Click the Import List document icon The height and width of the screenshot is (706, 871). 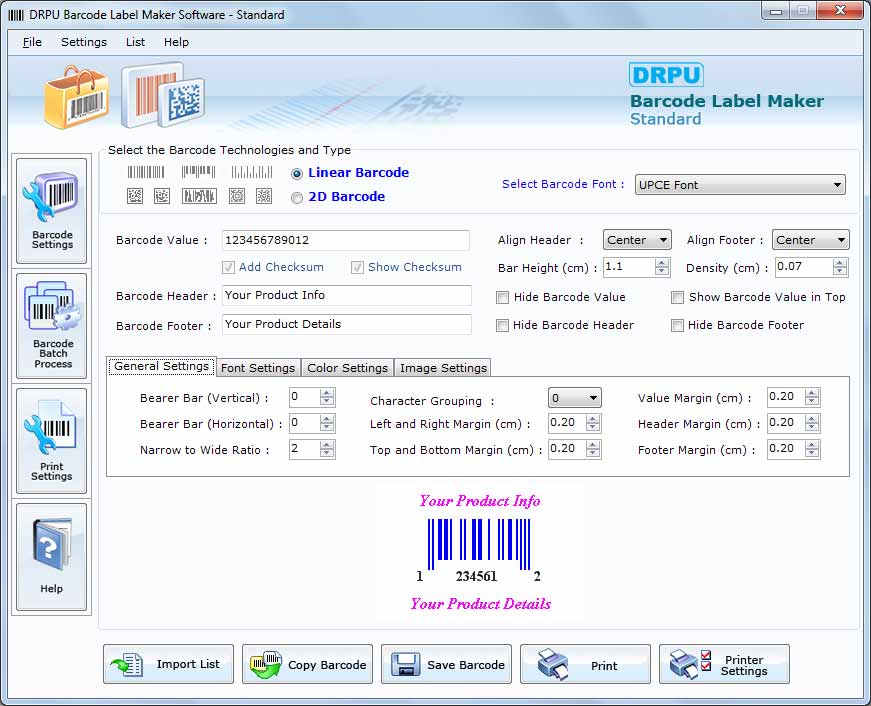[x=128, y=664]
